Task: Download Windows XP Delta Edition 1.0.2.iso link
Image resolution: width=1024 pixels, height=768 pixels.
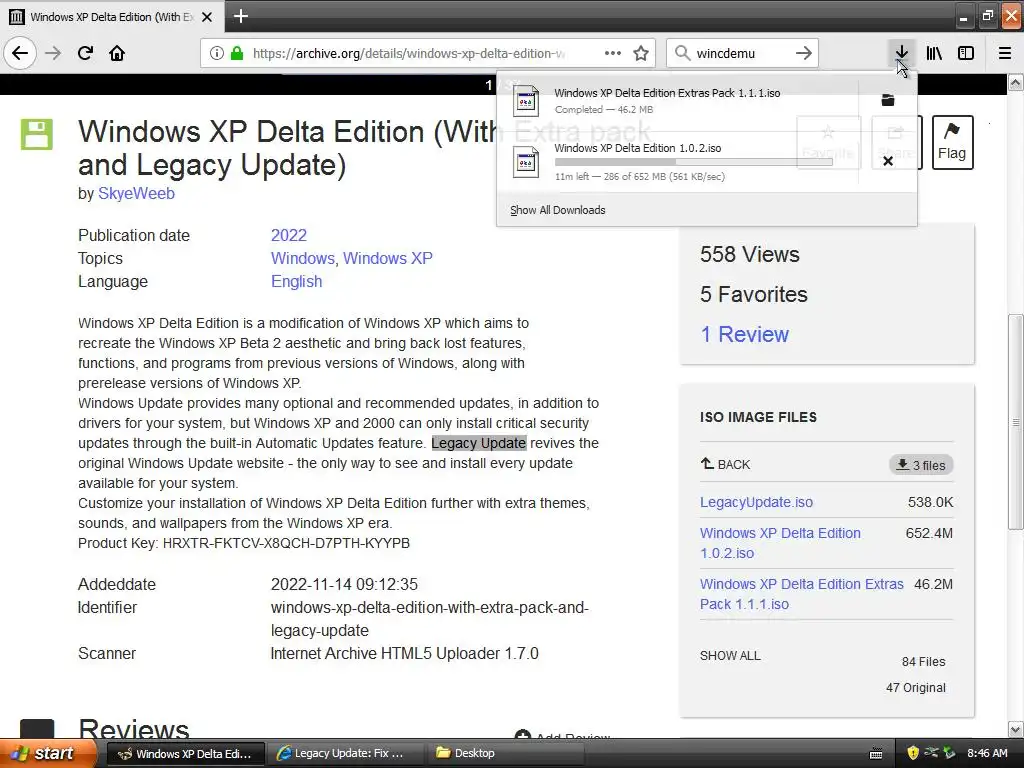Action: [780, 543]
